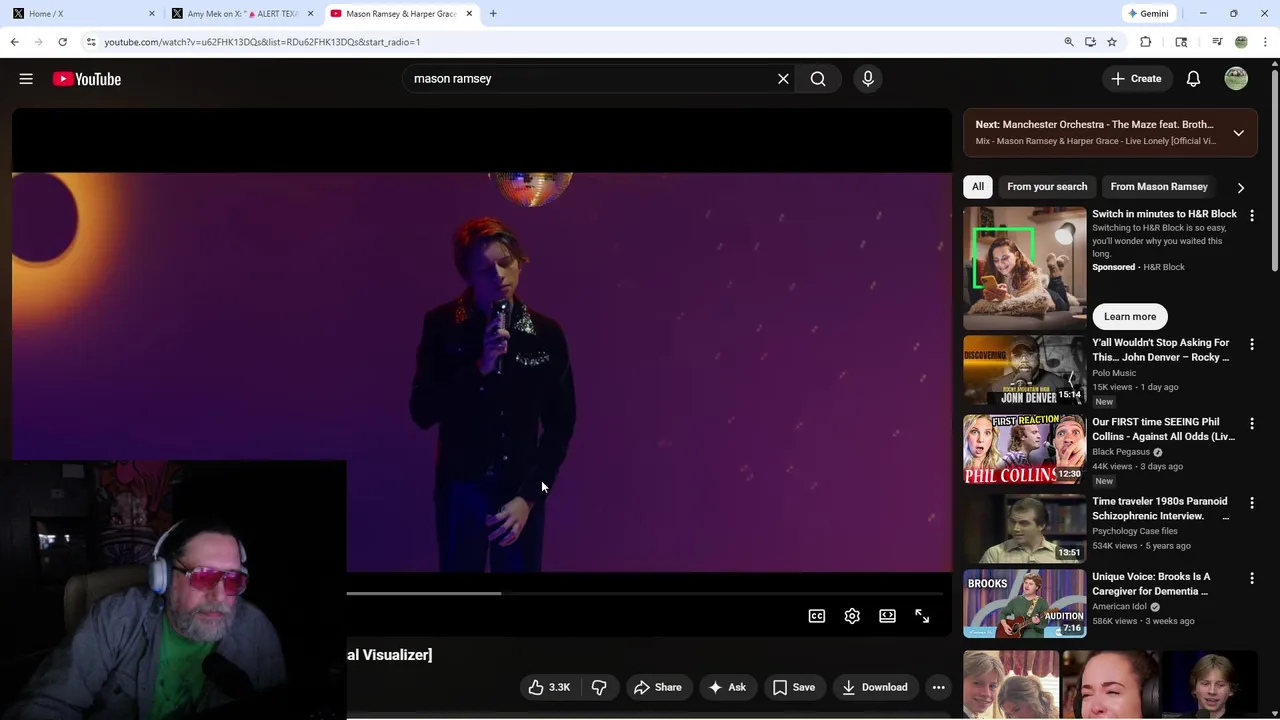This screenshot has width=1280, height=720.
Task: Share the video
Action: (657, 687)
